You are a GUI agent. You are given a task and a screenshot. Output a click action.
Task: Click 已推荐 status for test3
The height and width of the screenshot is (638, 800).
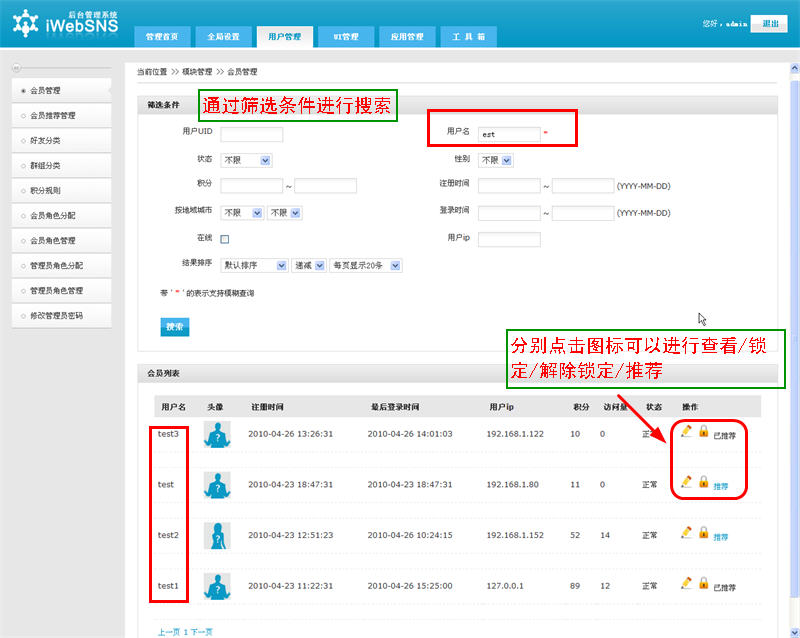coord(724,435)
